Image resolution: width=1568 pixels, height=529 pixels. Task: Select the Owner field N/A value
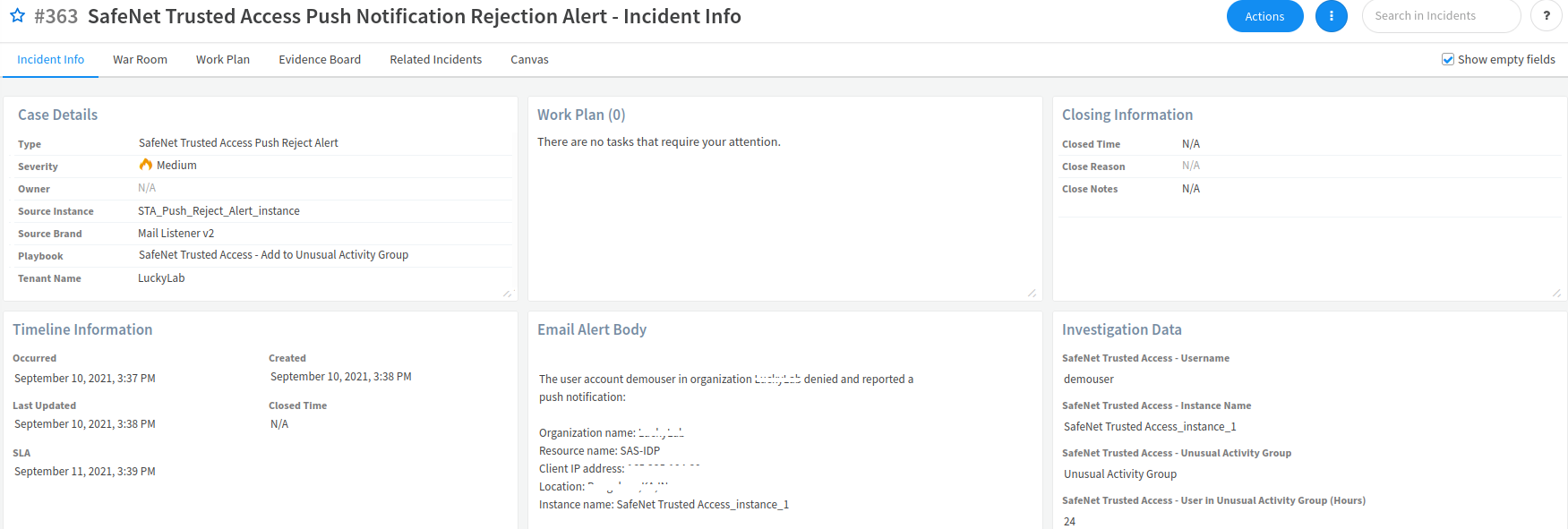[x=147, y=188]
